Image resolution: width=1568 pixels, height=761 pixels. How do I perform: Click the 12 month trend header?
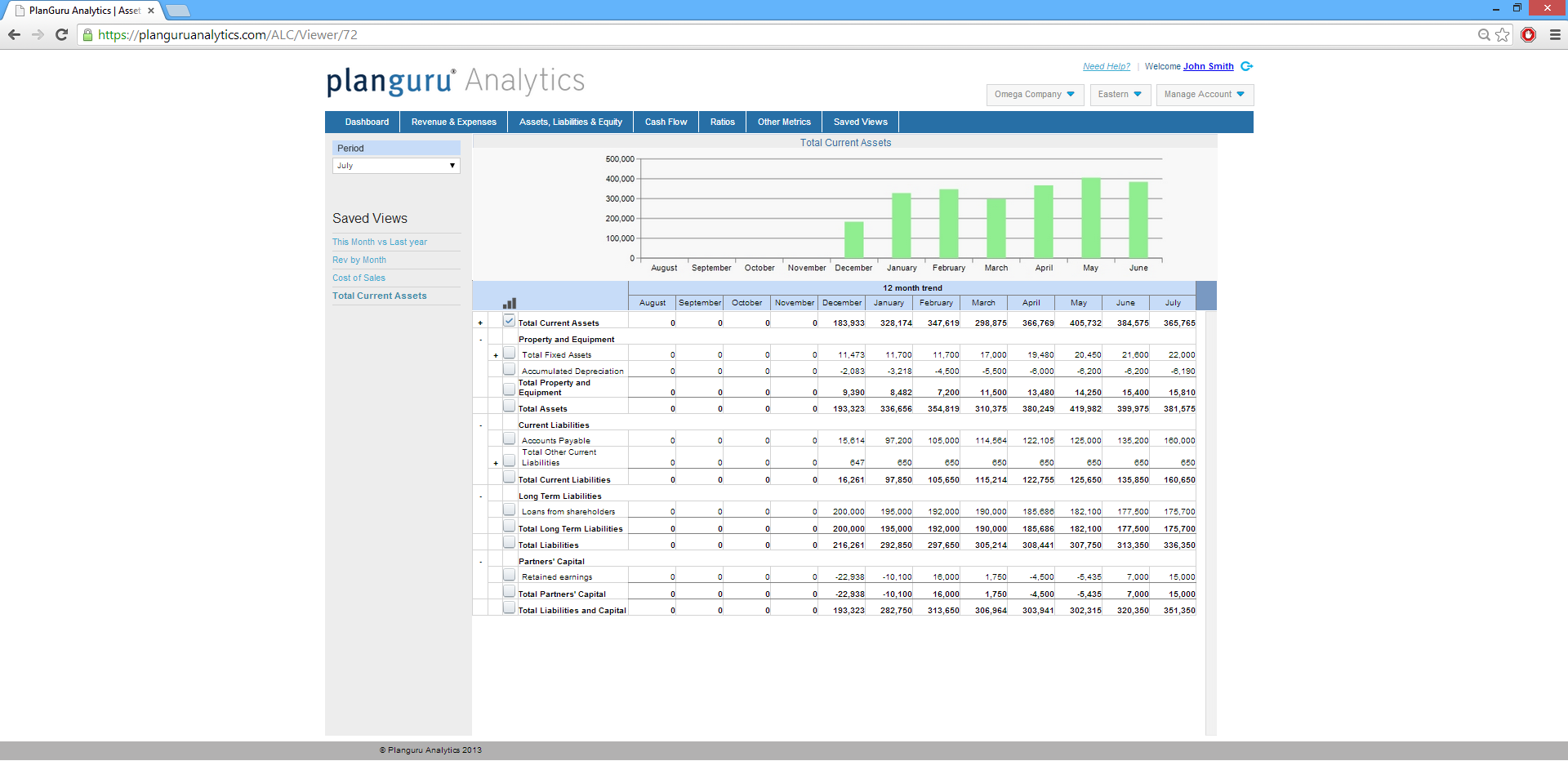912,288
